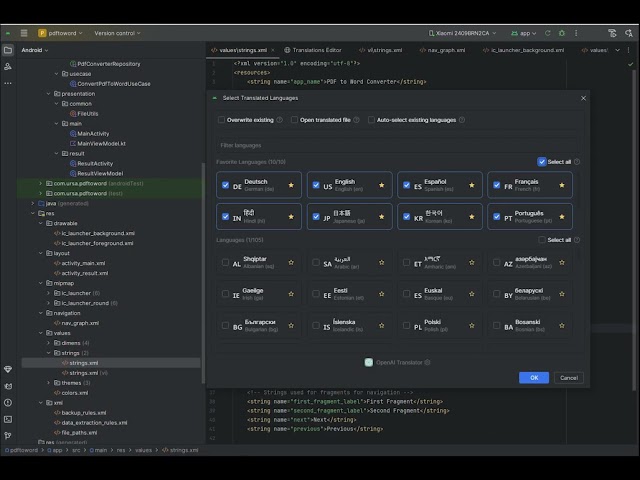The image size is (640, 480).
Task: Check the Arabic language checkbox
Action: coord(316,262)
